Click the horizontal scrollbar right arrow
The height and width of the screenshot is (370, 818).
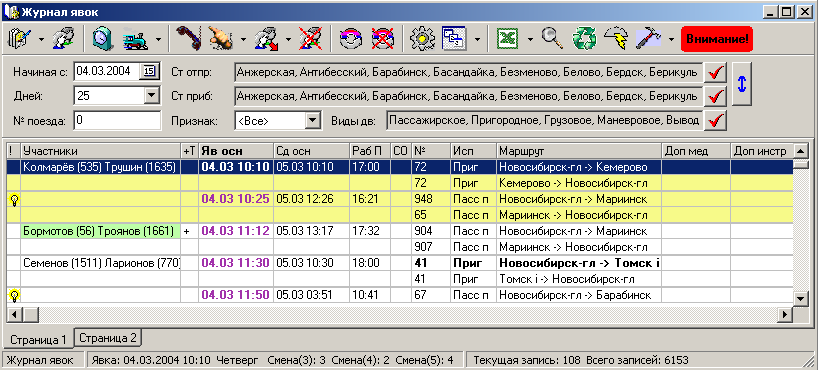pos(785,315)
